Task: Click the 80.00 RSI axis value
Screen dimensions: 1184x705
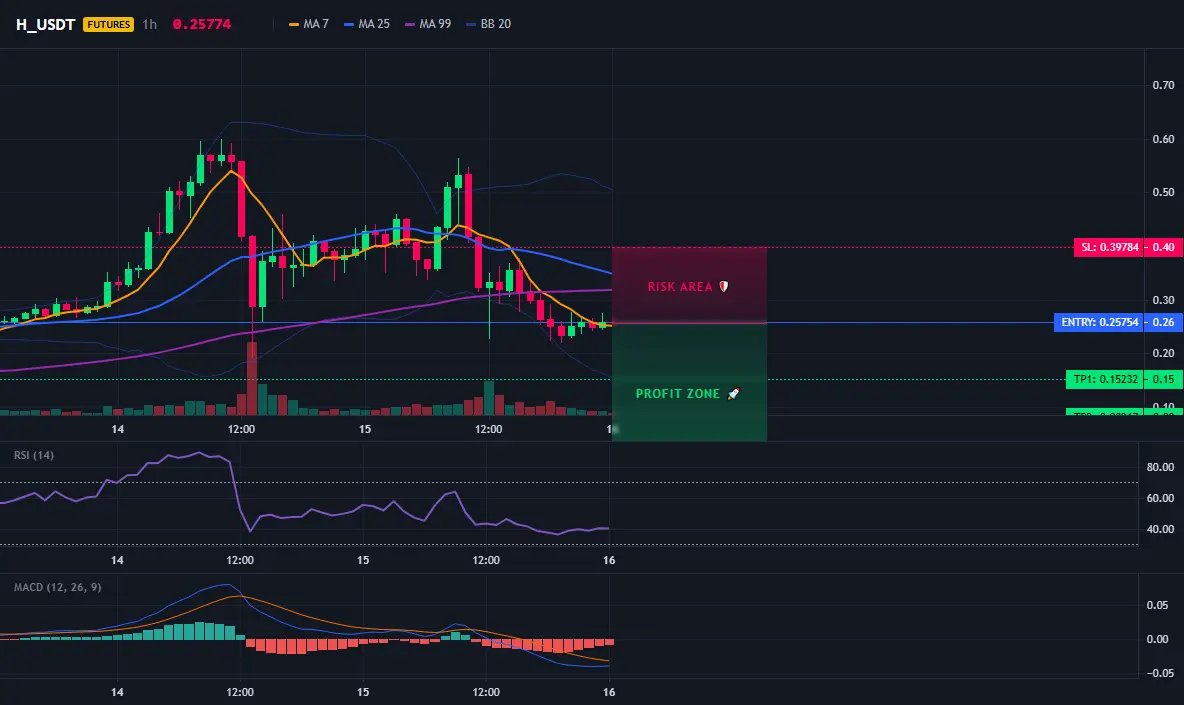Action: [x=1161, y=467]
